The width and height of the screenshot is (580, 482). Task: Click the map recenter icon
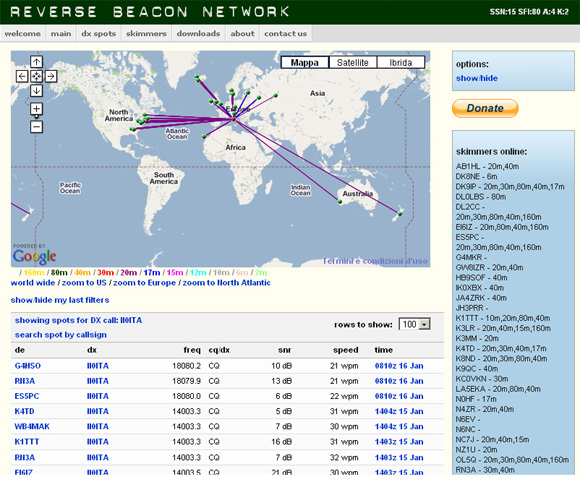(x=36, y=77)
